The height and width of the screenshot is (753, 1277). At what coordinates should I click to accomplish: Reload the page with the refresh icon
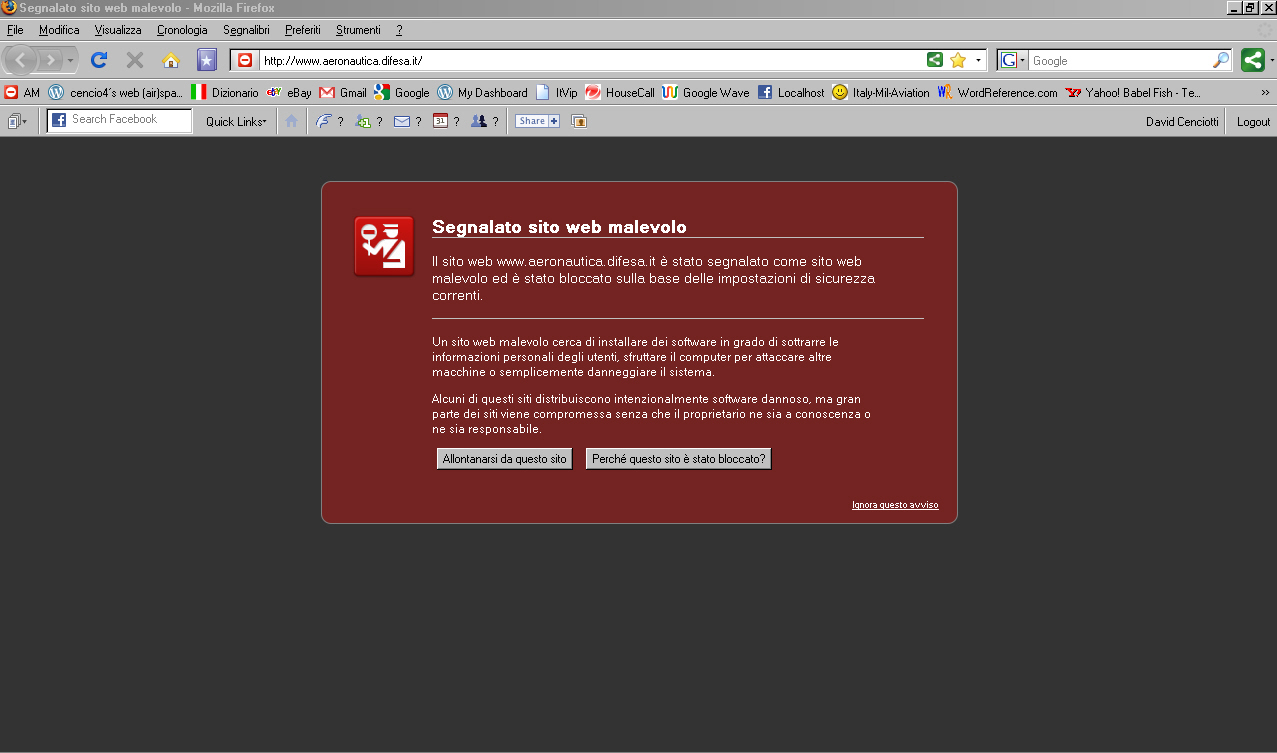99,60
